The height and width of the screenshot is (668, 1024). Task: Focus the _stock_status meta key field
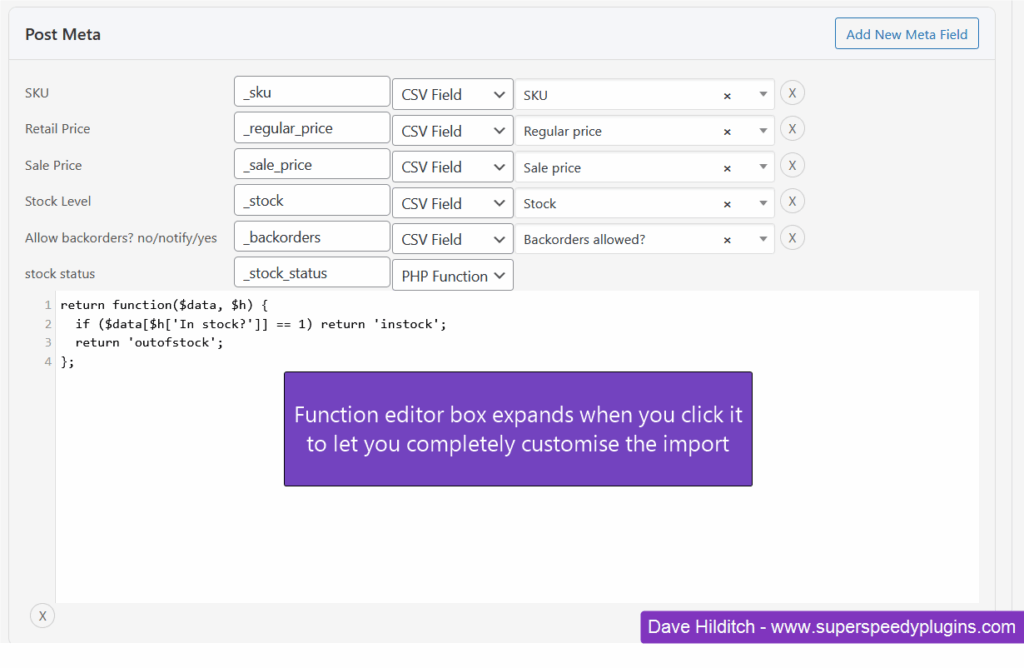[311, 273]
